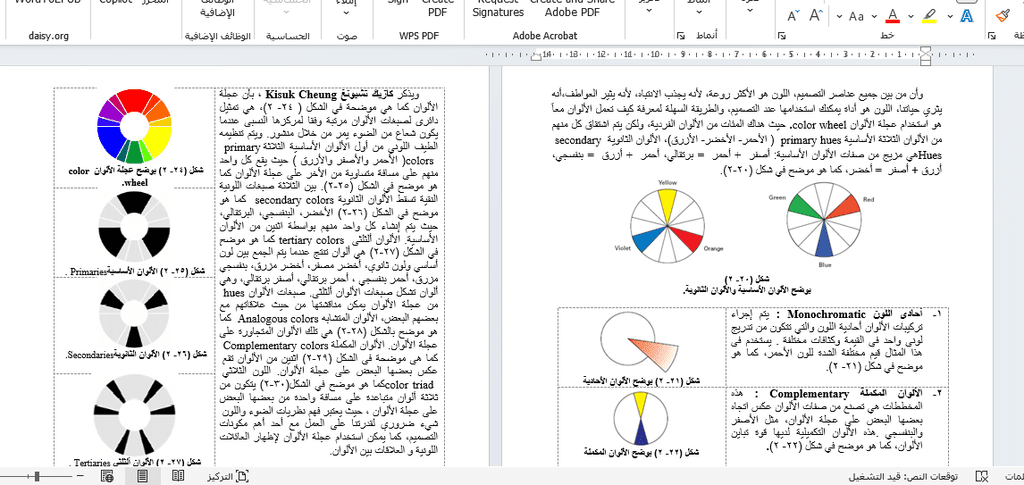
Task: Open the Clipboard group dialog launcher
Action: 991,36
